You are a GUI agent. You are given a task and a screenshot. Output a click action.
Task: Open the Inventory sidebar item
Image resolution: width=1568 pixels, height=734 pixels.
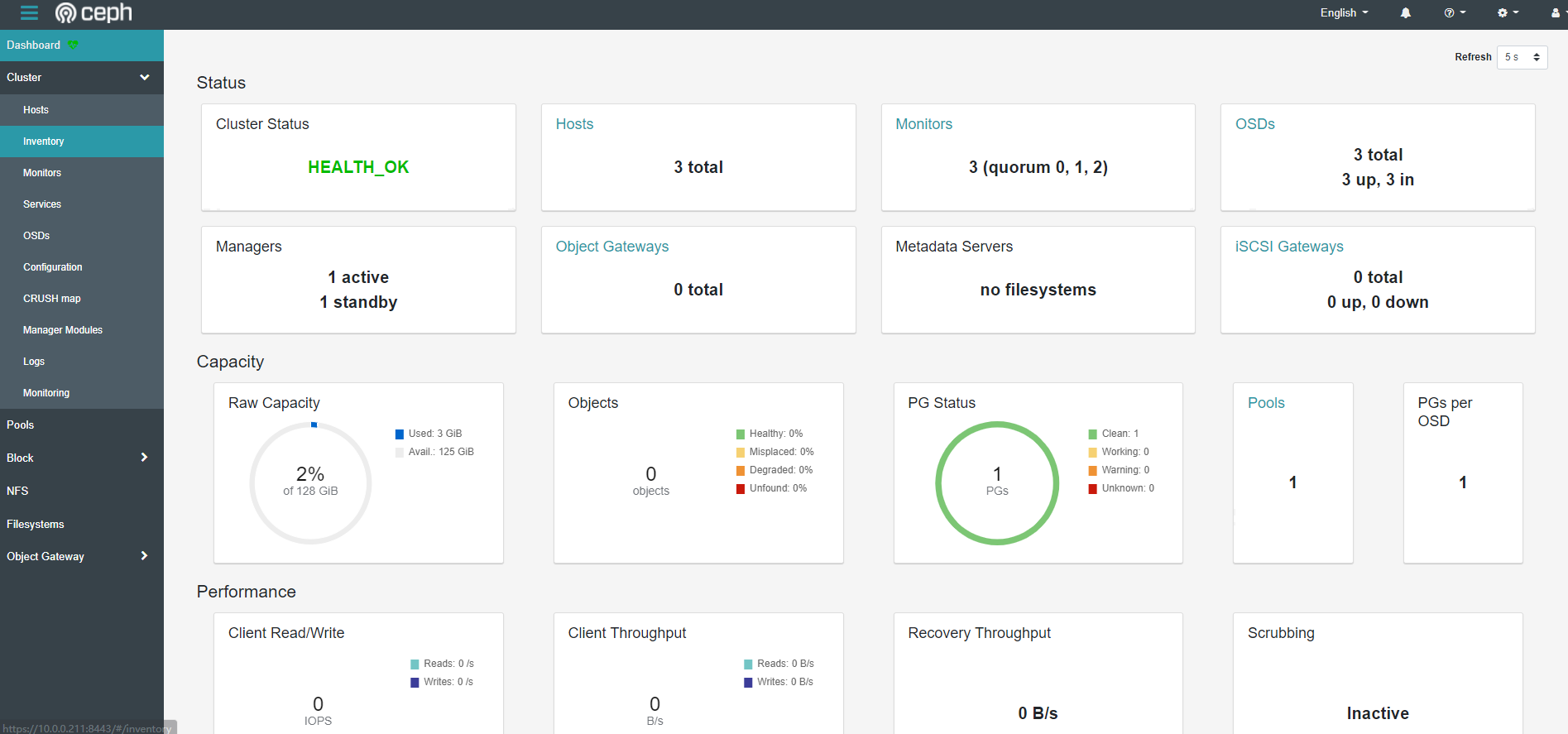tap(82, 142)
